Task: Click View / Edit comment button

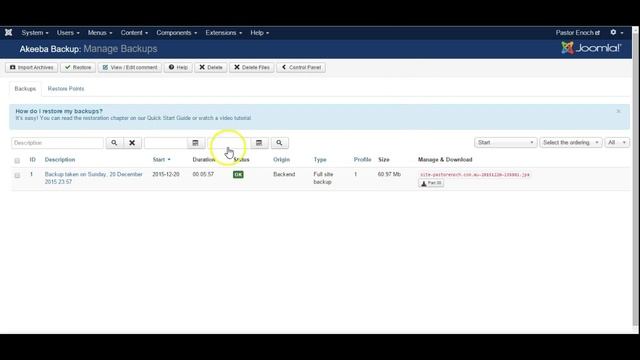Action: pos(130,67)
